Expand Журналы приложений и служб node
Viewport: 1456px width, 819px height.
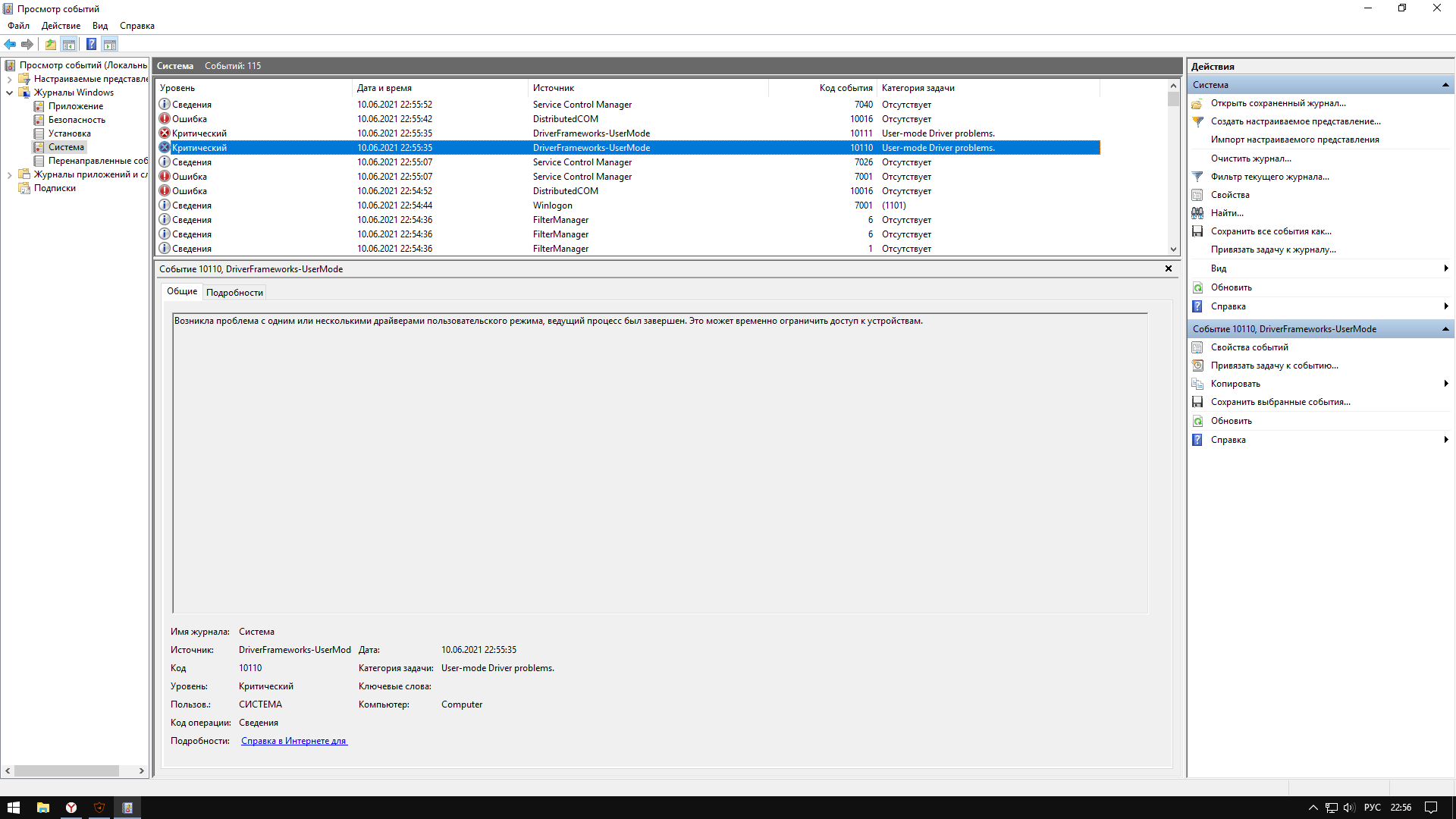point(9,174)
